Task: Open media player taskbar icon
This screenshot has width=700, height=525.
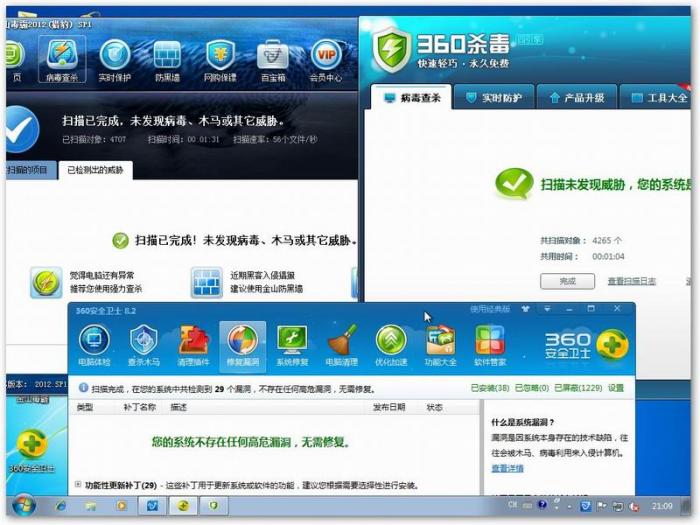Action: click(121, 506)
